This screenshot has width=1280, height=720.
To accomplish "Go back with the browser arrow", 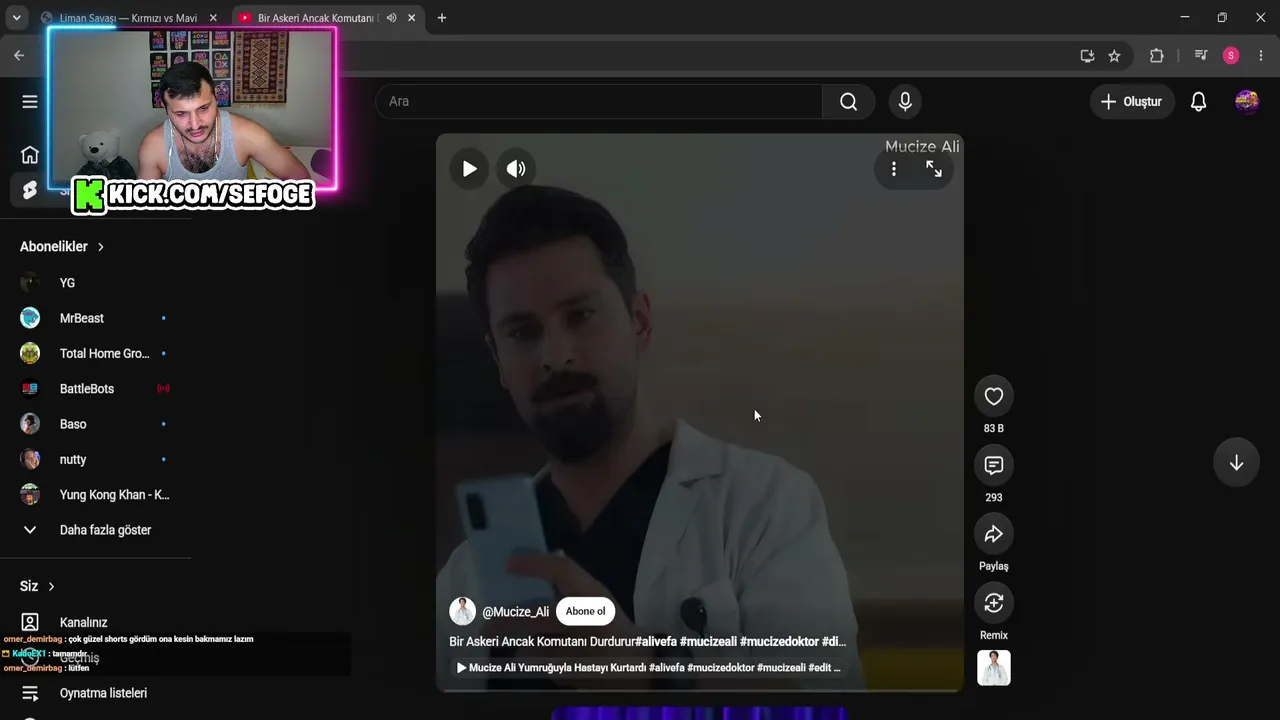I will tap(19, 56).
